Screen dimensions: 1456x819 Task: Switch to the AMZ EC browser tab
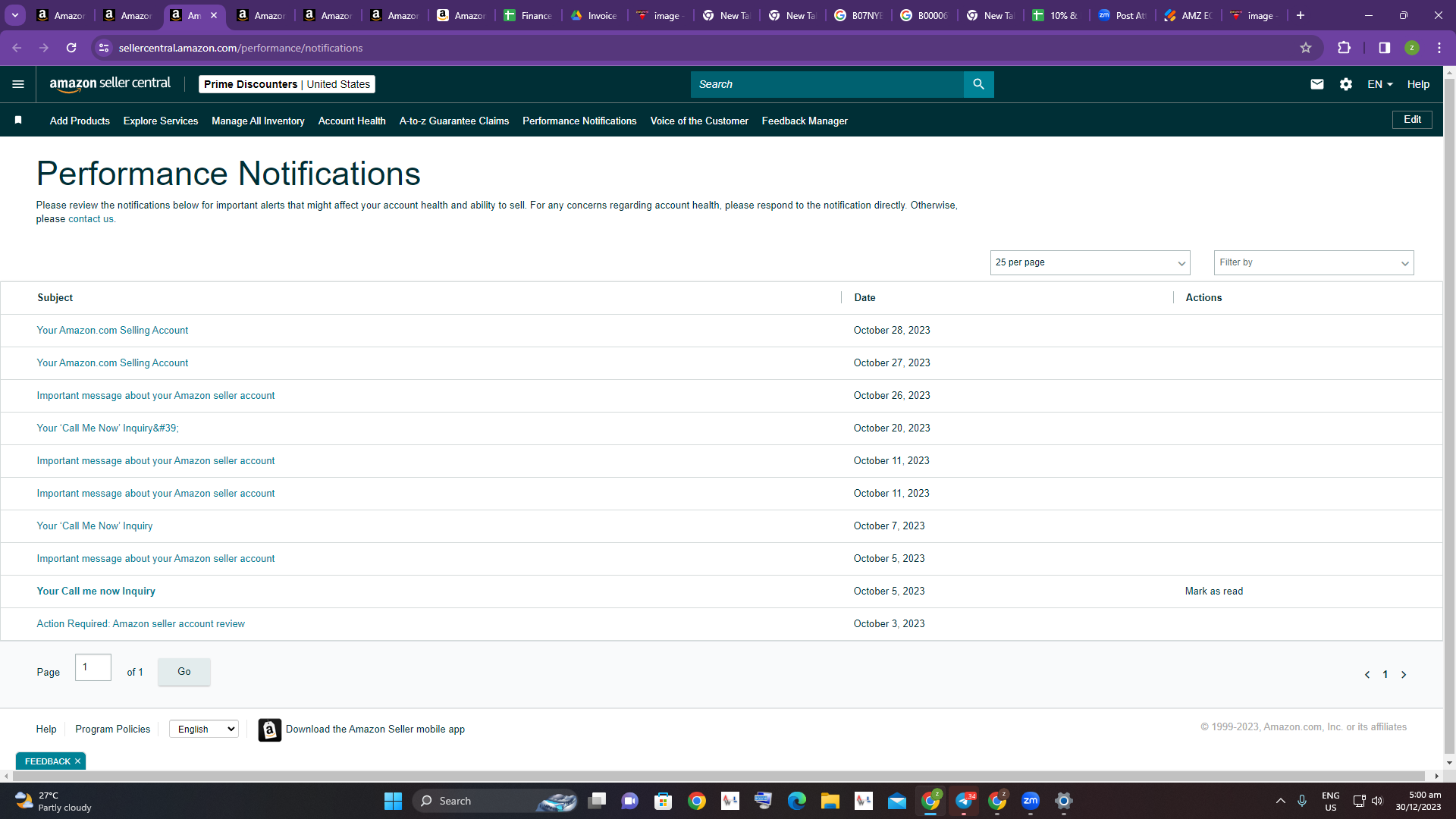coord(1188,15)
